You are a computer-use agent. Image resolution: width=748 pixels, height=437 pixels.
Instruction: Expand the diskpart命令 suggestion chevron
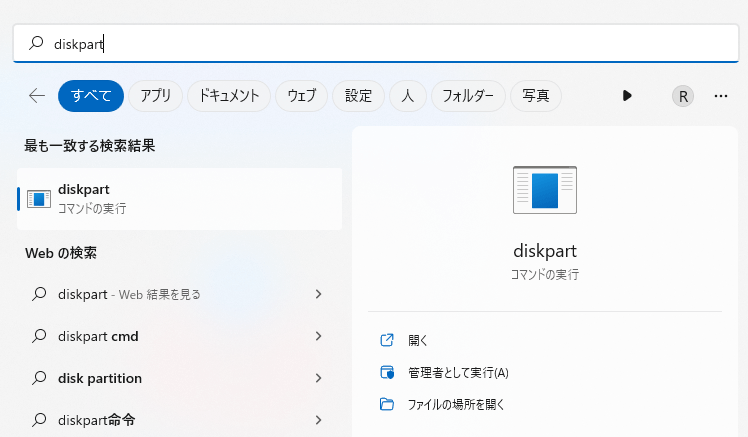[x=318, y=420]
